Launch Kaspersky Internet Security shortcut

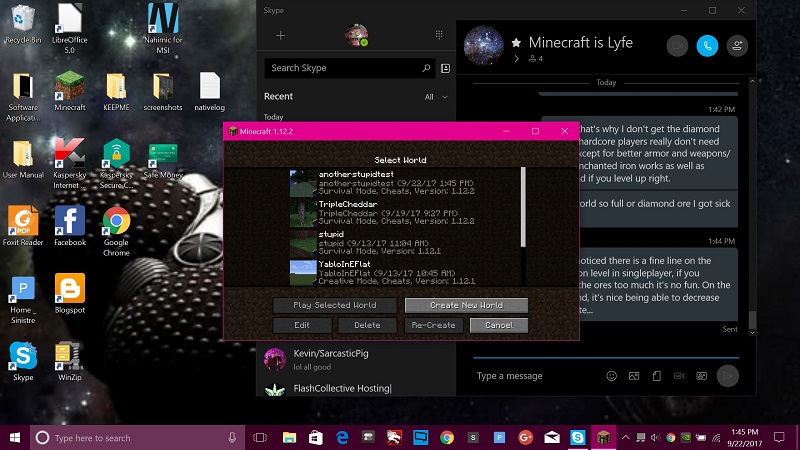pos(69,164)
